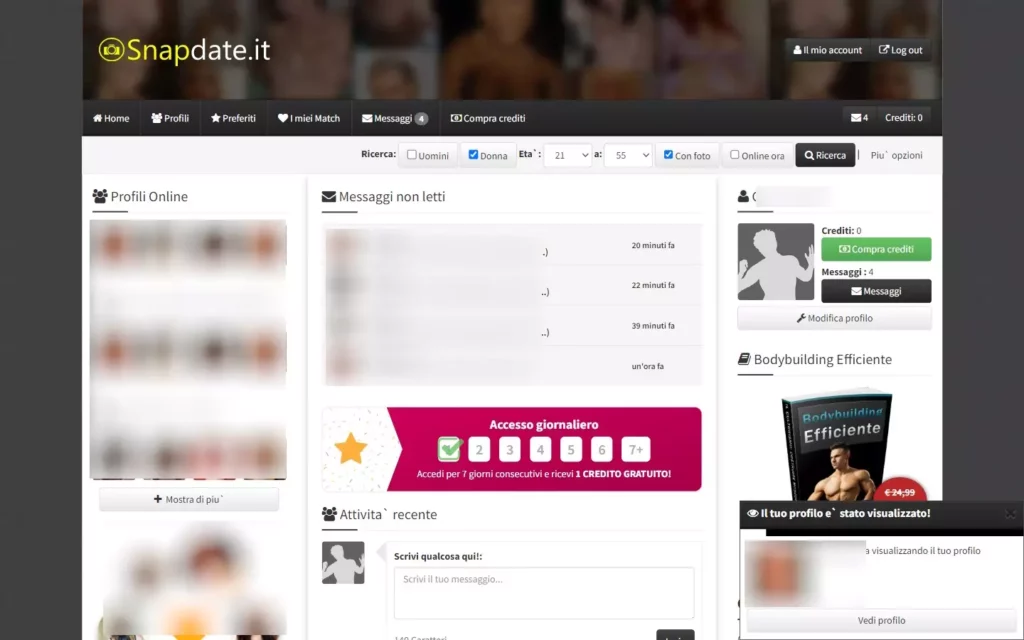Click the camera icon in the Snapdate logo
Screen dimensions: 1024x640
coord(113,46)
